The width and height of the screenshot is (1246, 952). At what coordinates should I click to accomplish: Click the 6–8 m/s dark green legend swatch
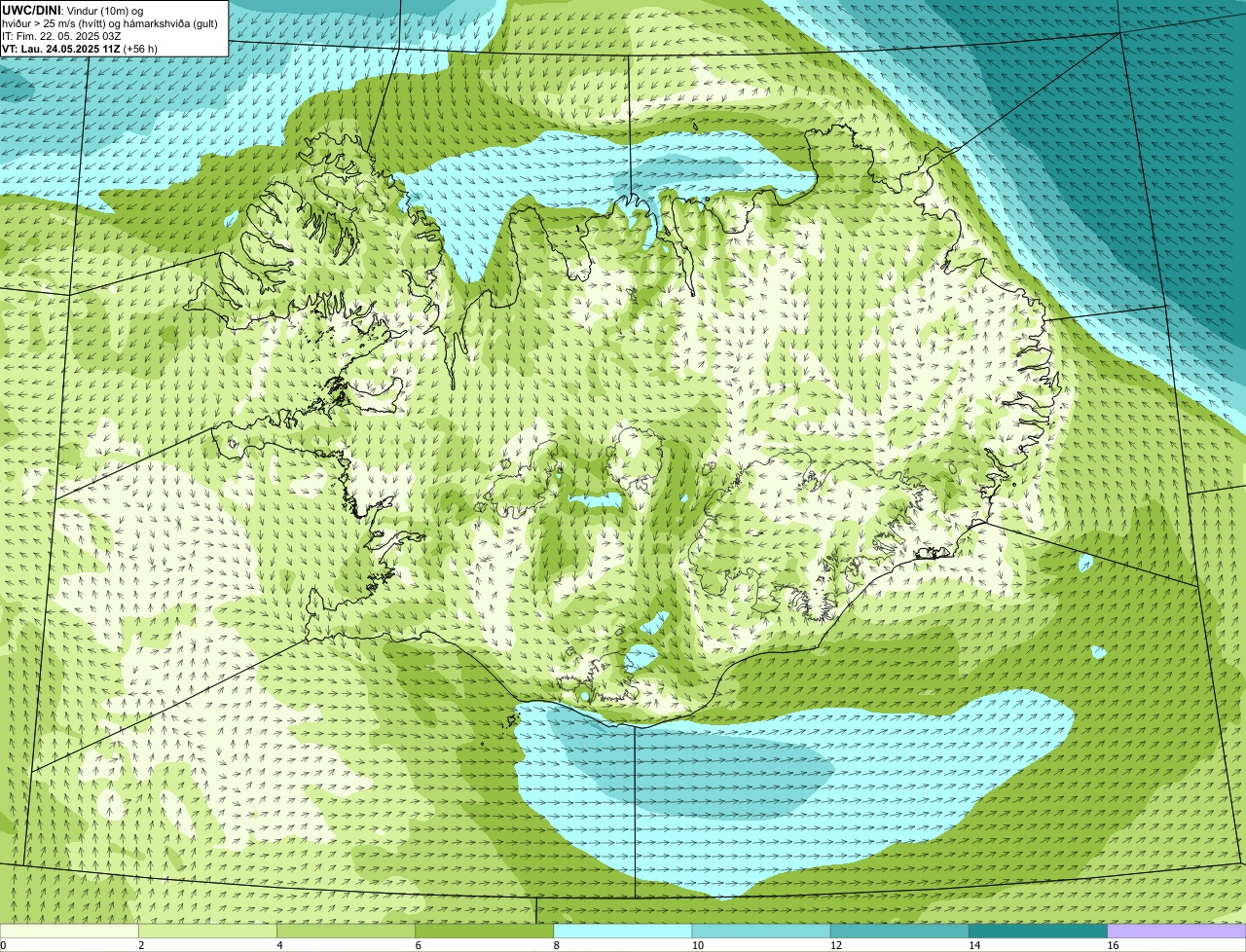point(484,931)
